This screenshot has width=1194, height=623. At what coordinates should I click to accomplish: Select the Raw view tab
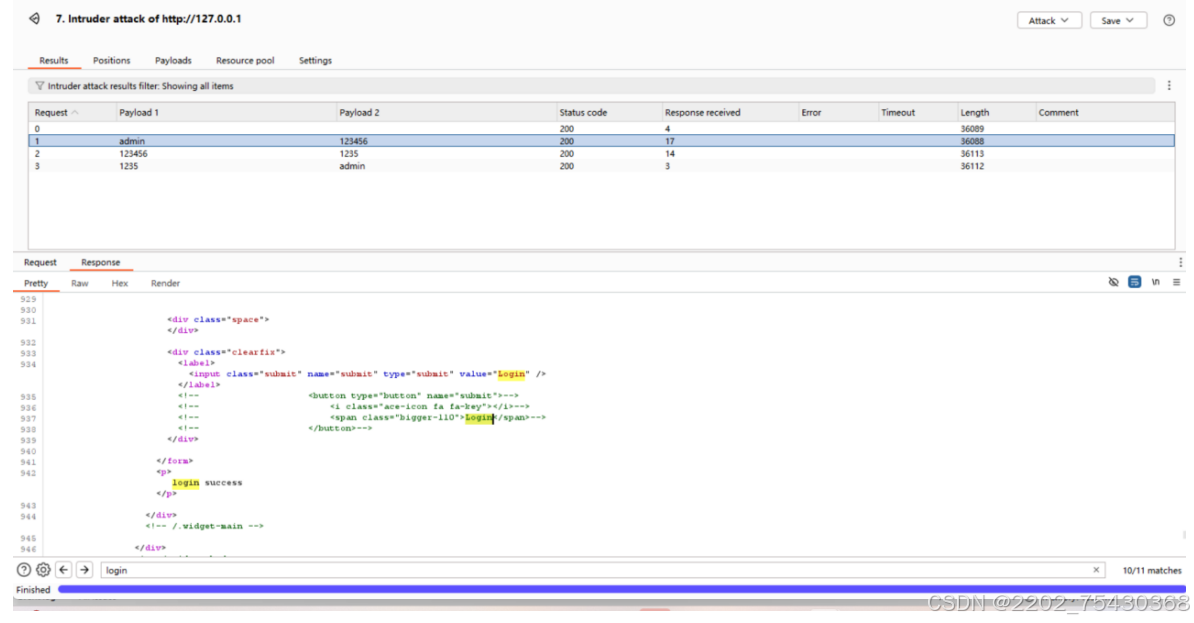coord(79,283)
